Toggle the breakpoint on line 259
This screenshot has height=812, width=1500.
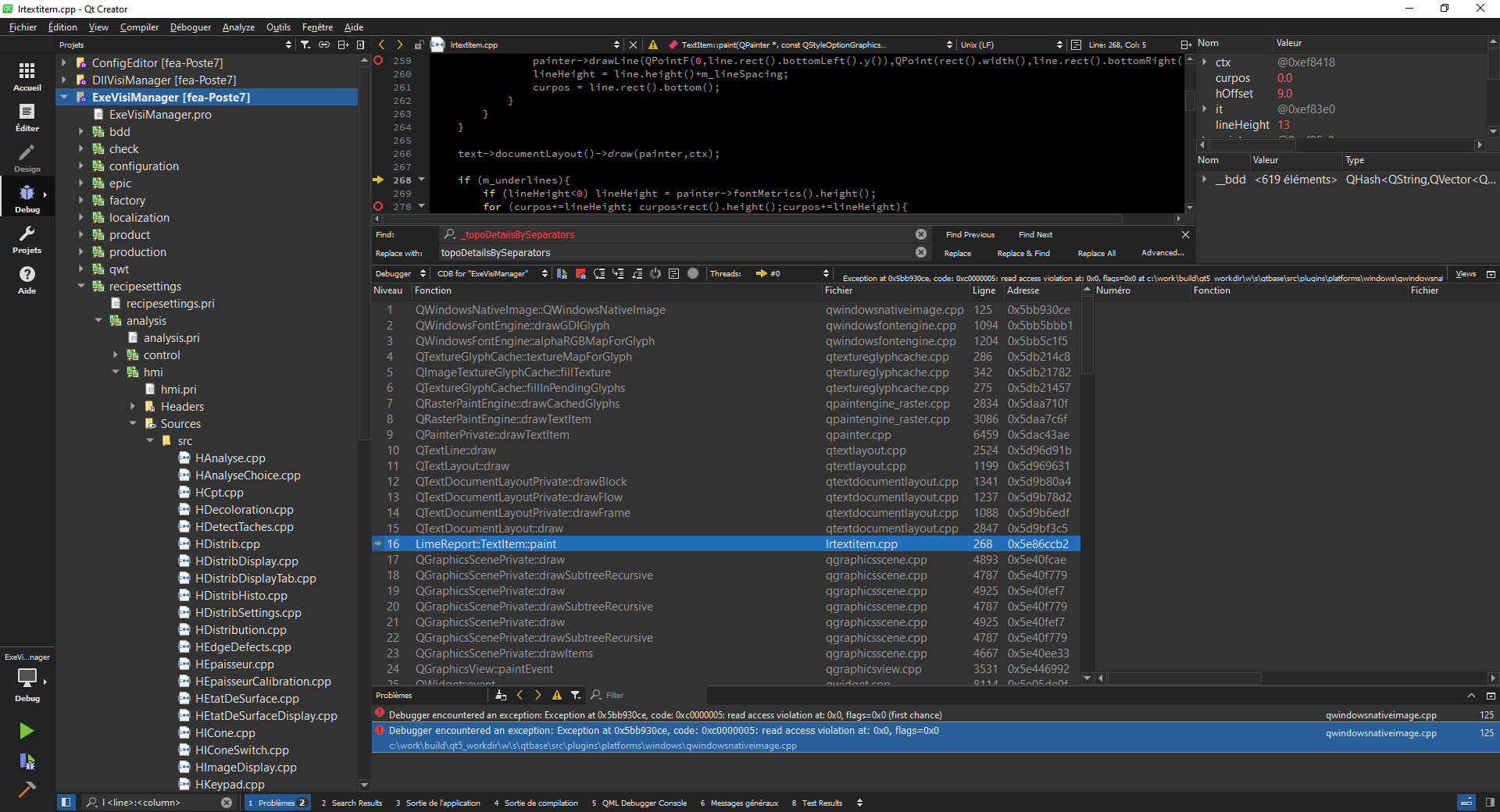coord(379,61)
